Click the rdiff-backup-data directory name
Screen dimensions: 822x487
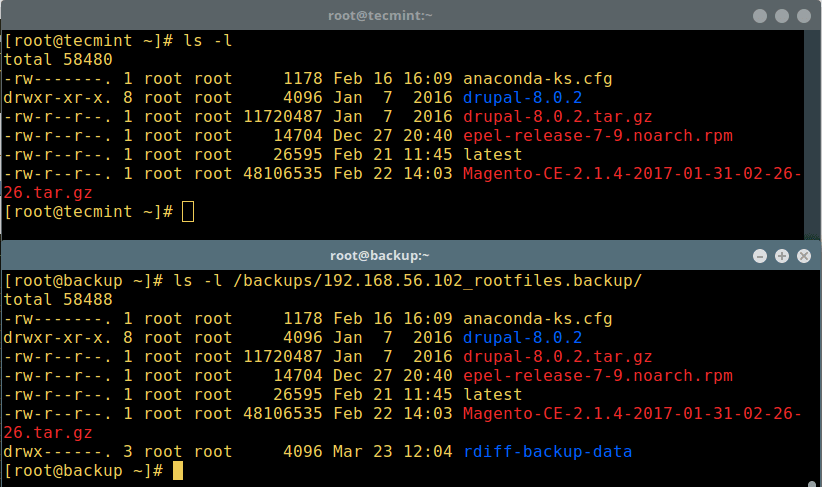(x=547, y=452)
